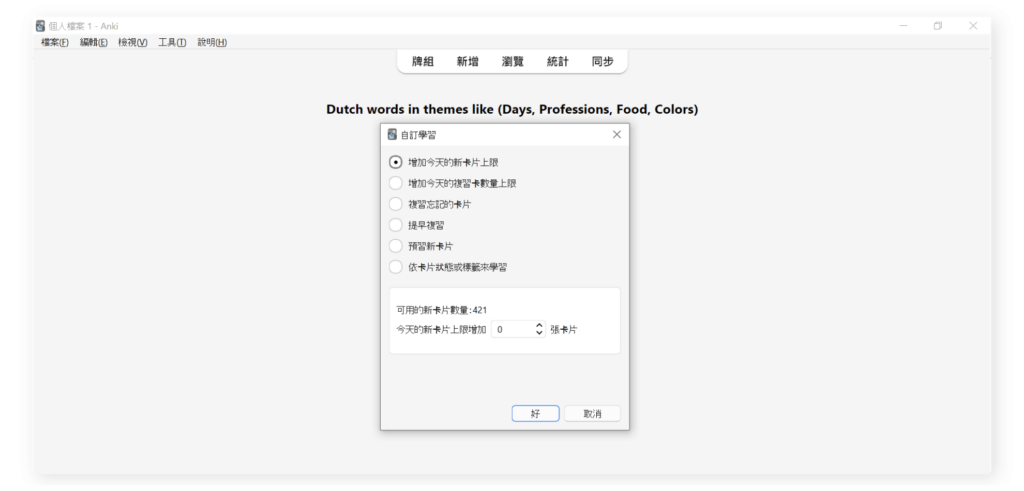This screenshot has width=1024, height=491.
Task: Focus the new card limit number field
Action: coord(512,329)
